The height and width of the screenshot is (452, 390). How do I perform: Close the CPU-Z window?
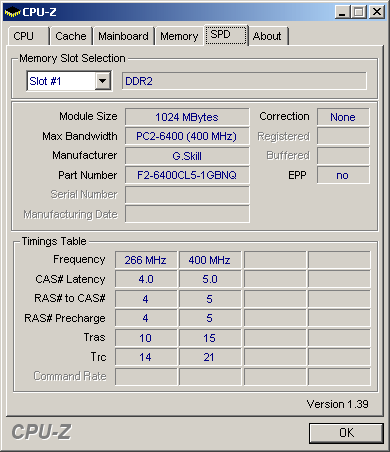pyautogui.click(x=377, y=12)
